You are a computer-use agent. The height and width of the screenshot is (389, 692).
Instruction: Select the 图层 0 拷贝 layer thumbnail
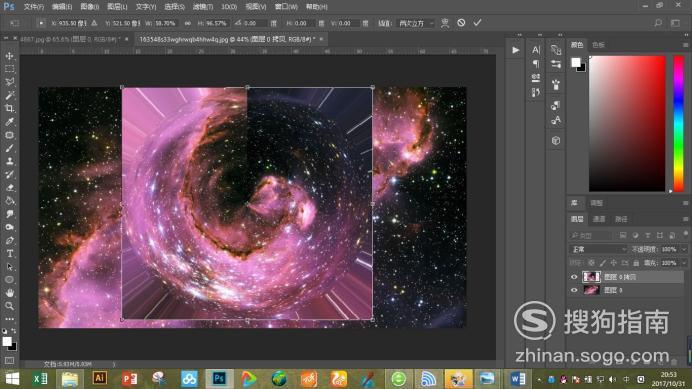(591, 277)
